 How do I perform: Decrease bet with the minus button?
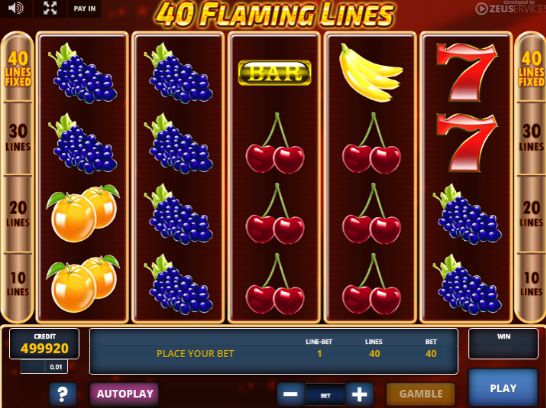(x=290, y=394)
